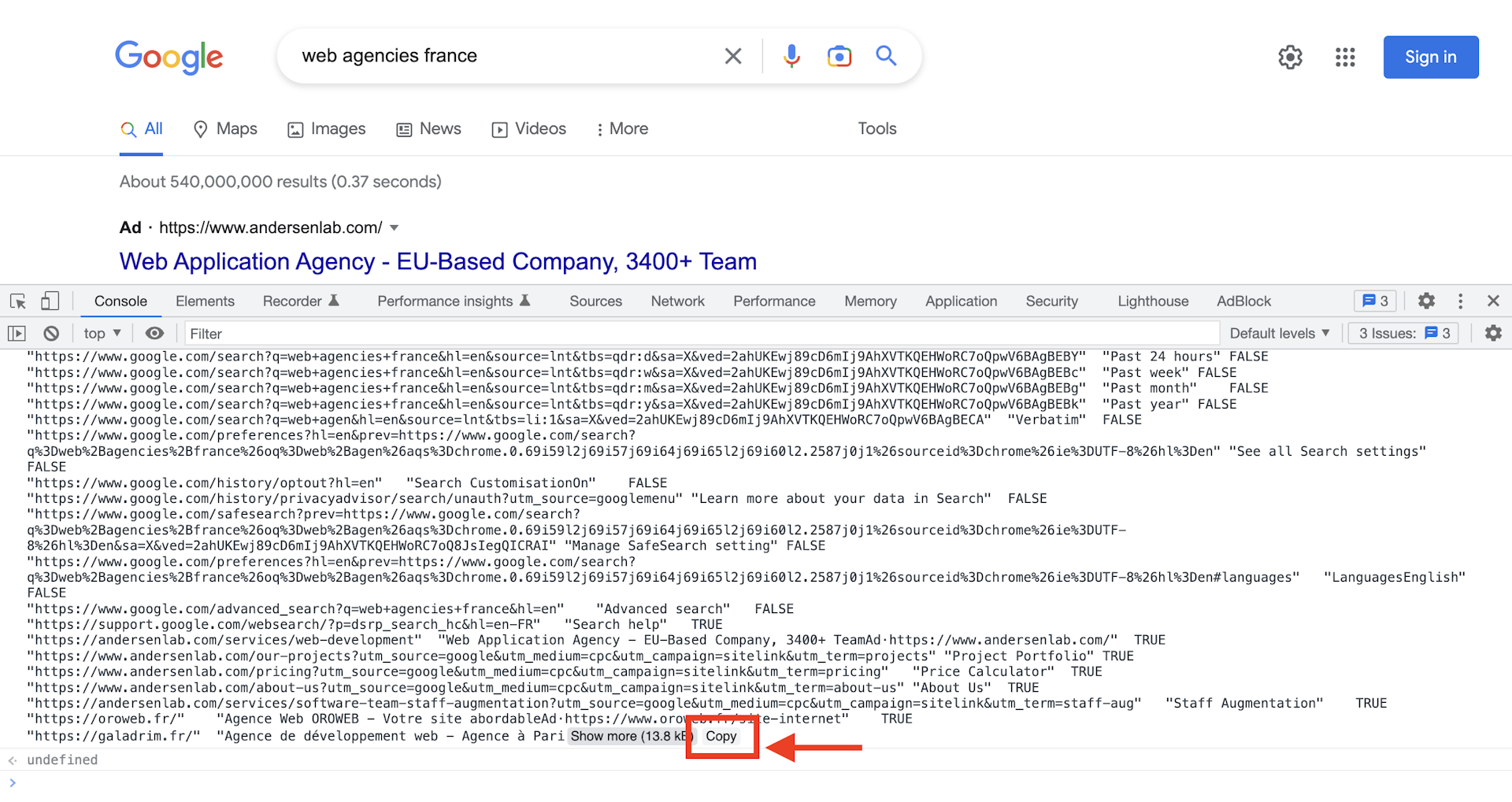This screenshot has width=1512, height=802.
Task: Open the Google apps grid
Action: (x=1345, y=57)
